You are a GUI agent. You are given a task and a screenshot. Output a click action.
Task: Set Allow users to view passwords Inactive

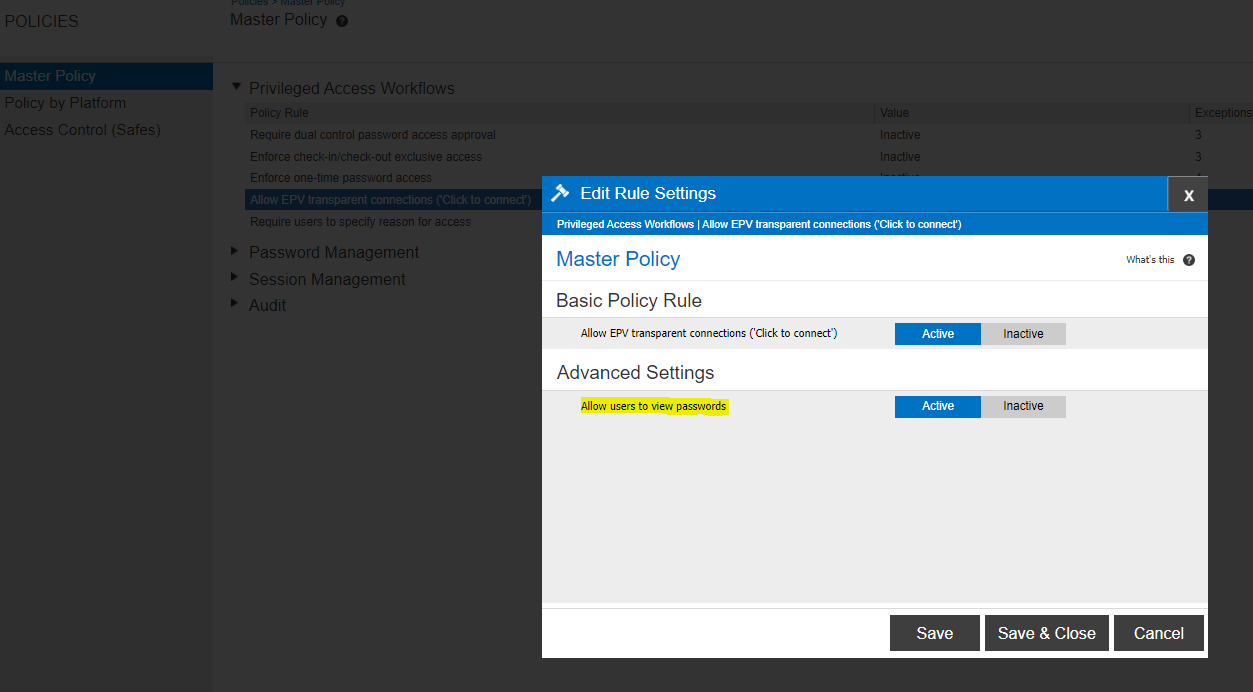coord(1023,406)
